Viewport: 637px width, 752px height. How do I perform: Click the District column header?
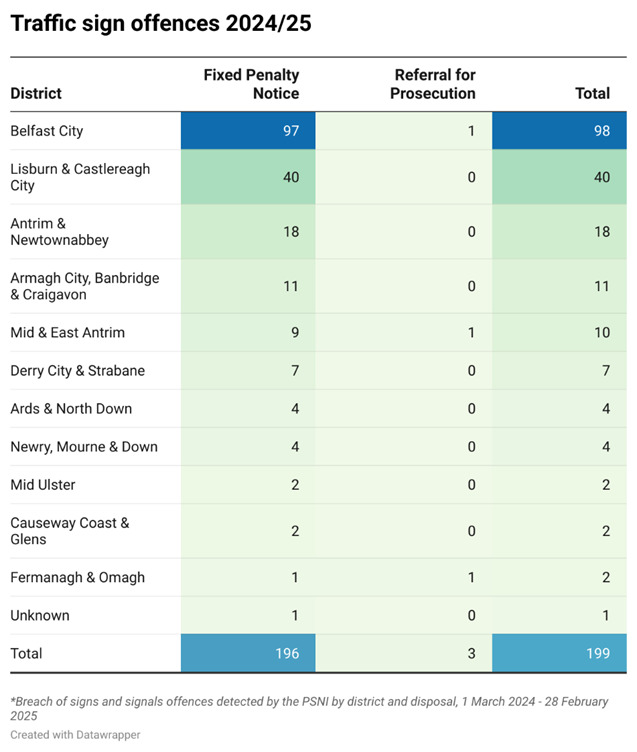[36, 93]
